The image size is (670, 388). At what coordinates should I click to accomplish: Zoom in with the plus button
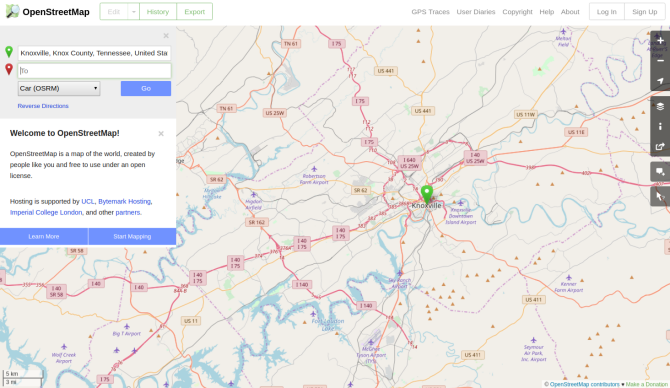(660, 41)
